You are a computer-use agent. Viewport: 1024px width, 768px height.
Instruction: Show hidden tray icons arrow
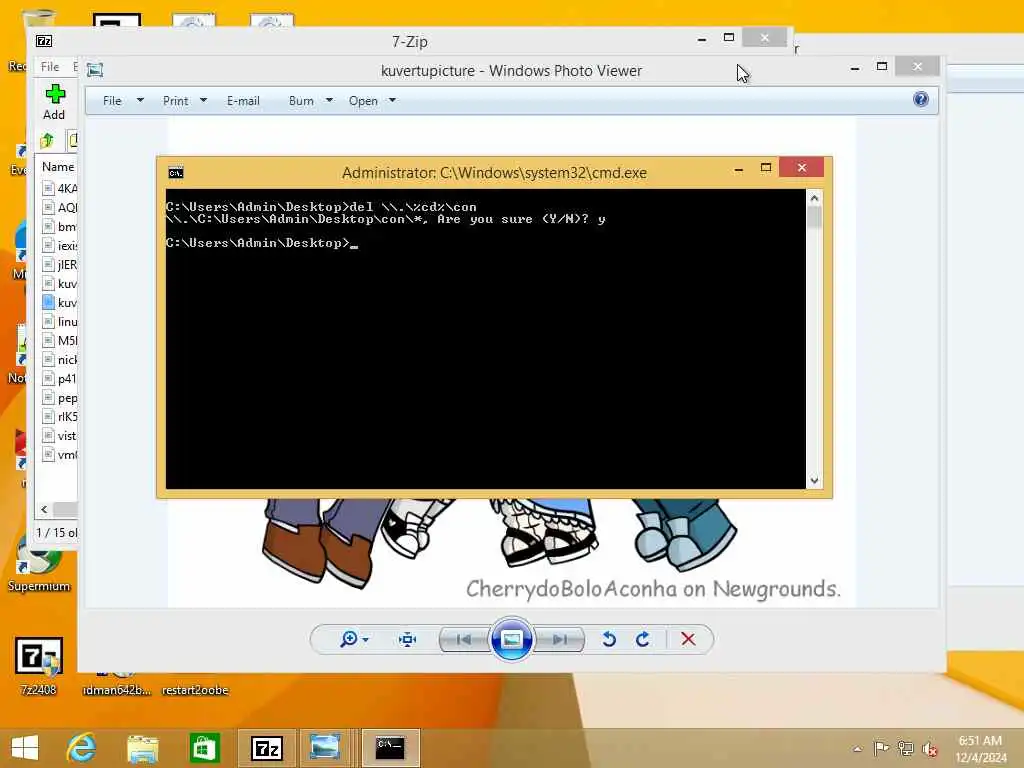pos(857,749)
